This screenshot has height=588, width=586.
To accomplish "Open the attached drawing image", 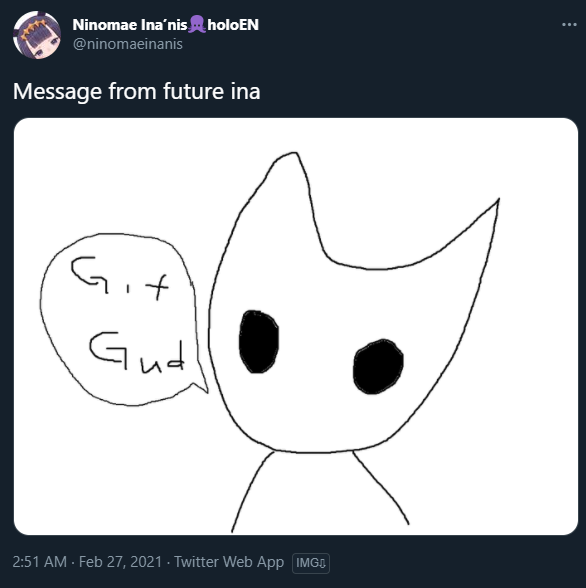I will (x=296, y=326).
